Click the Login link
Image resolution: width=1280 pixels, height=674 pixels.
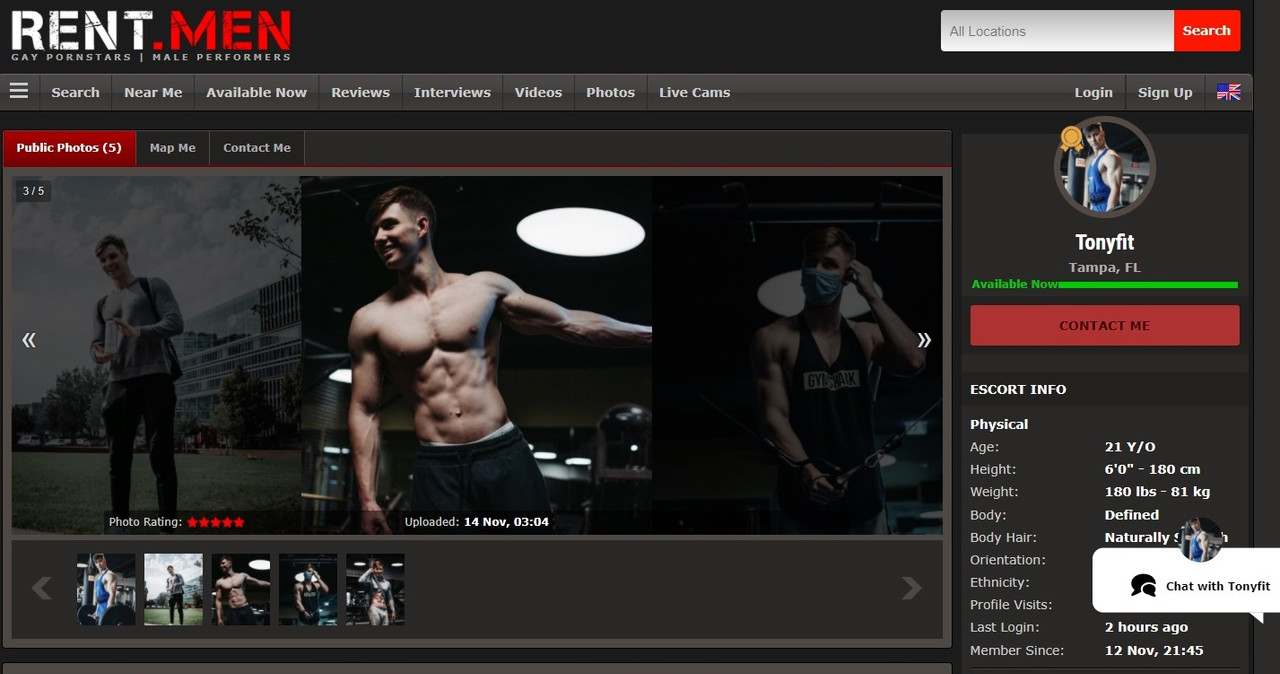pos(1093,92)
